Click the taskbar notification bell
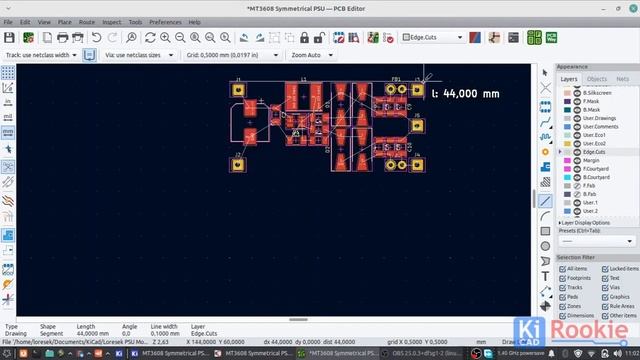Screen dimensions: 640x360 point(551,353)
